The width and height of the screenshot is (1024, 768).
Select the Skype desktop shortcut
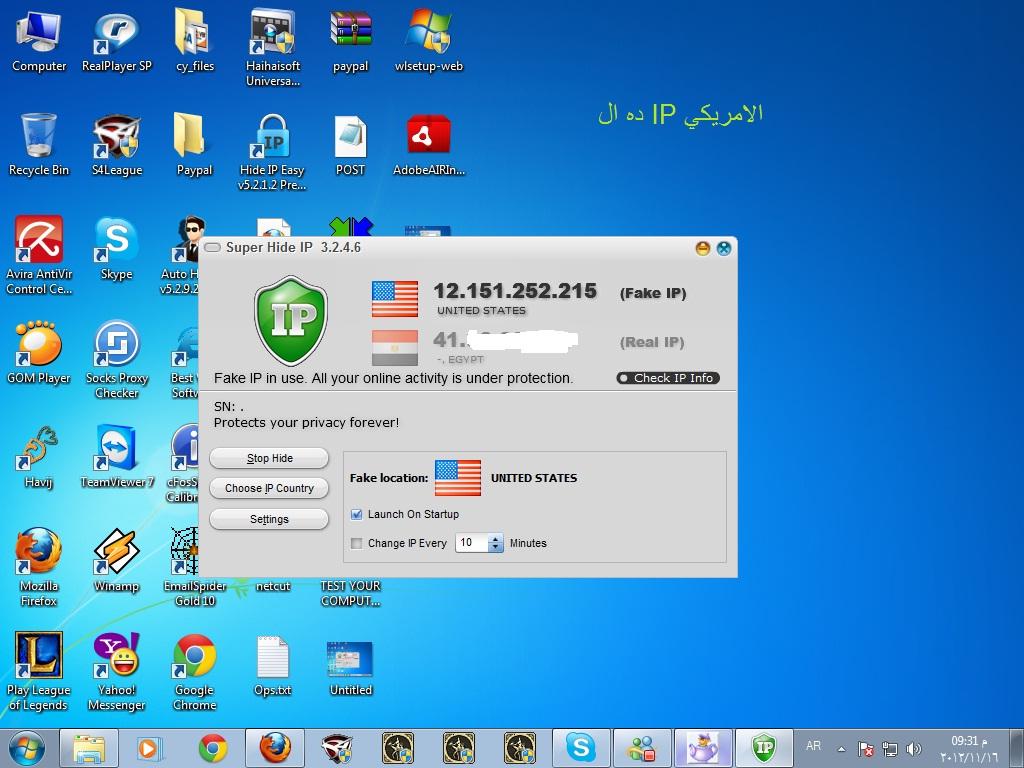(116, 249)
